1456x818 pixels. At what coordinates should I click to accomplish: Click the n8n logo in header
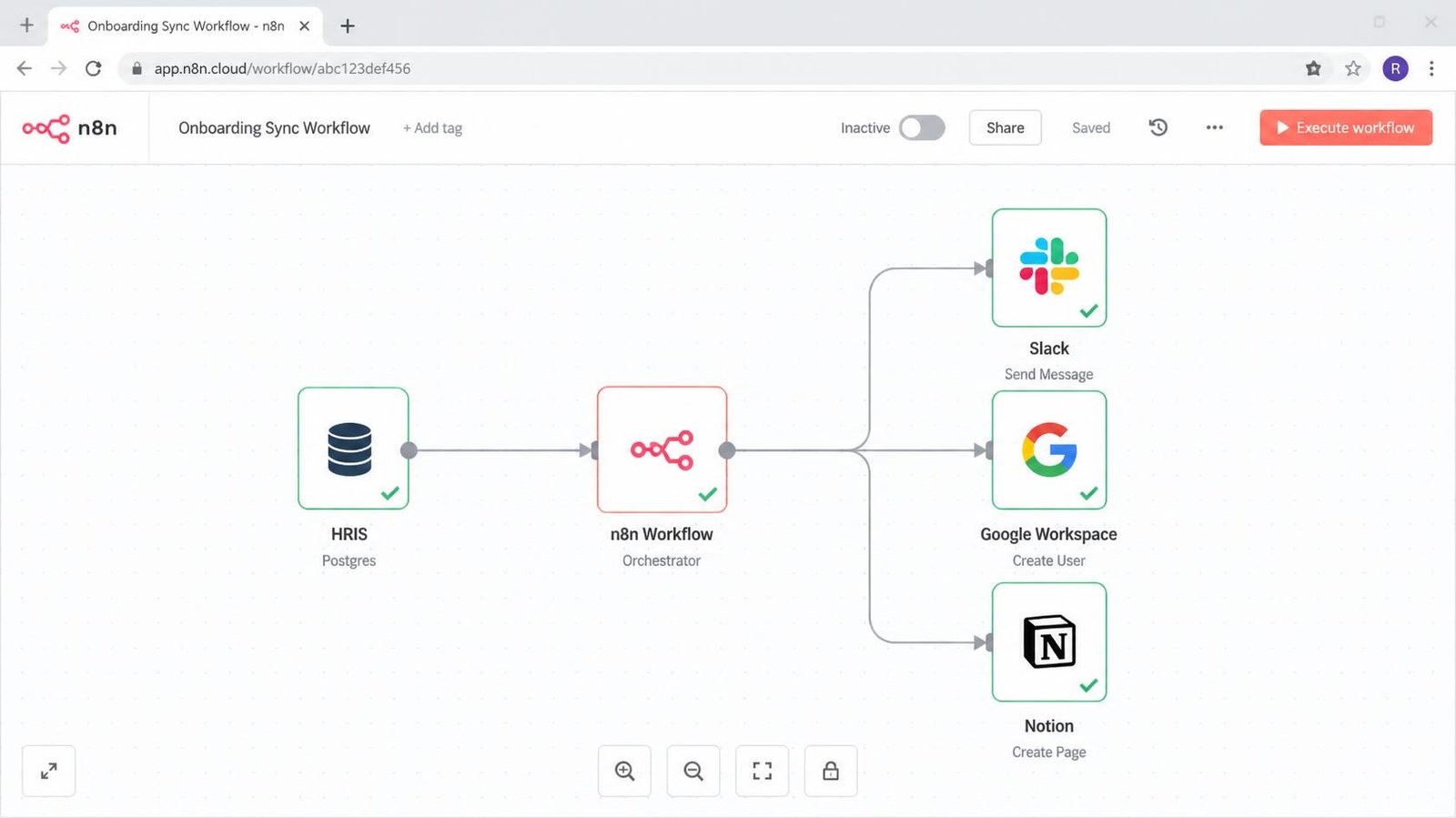70,128
